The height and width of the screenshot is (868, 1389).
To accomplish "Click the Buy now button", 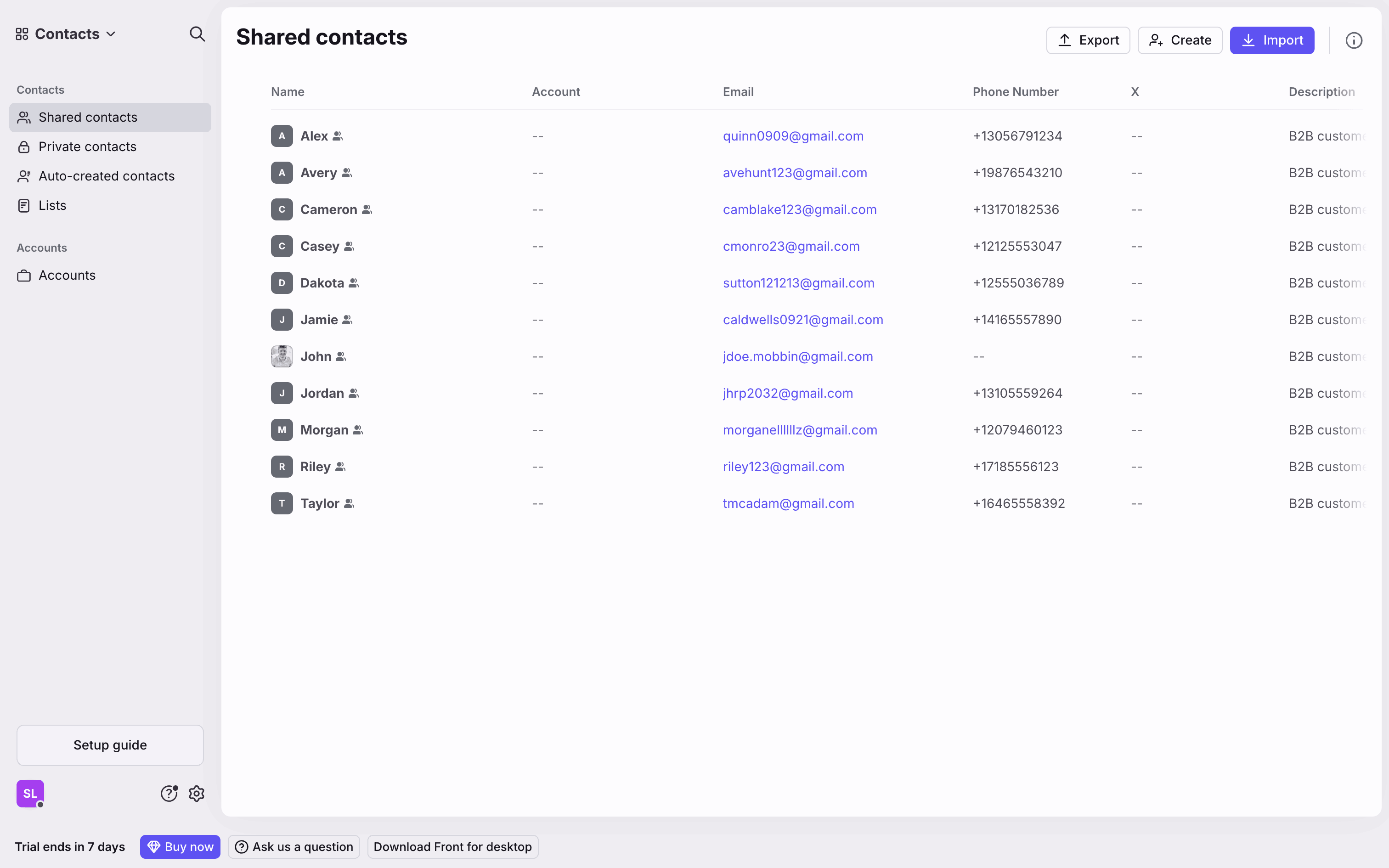I will coord(180,847).
